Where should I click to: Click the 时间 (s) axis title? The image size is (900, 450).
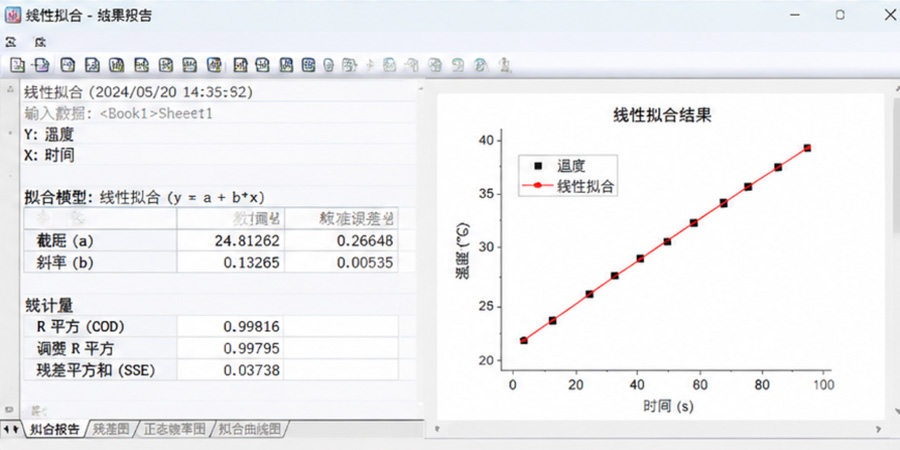(668, 406)
